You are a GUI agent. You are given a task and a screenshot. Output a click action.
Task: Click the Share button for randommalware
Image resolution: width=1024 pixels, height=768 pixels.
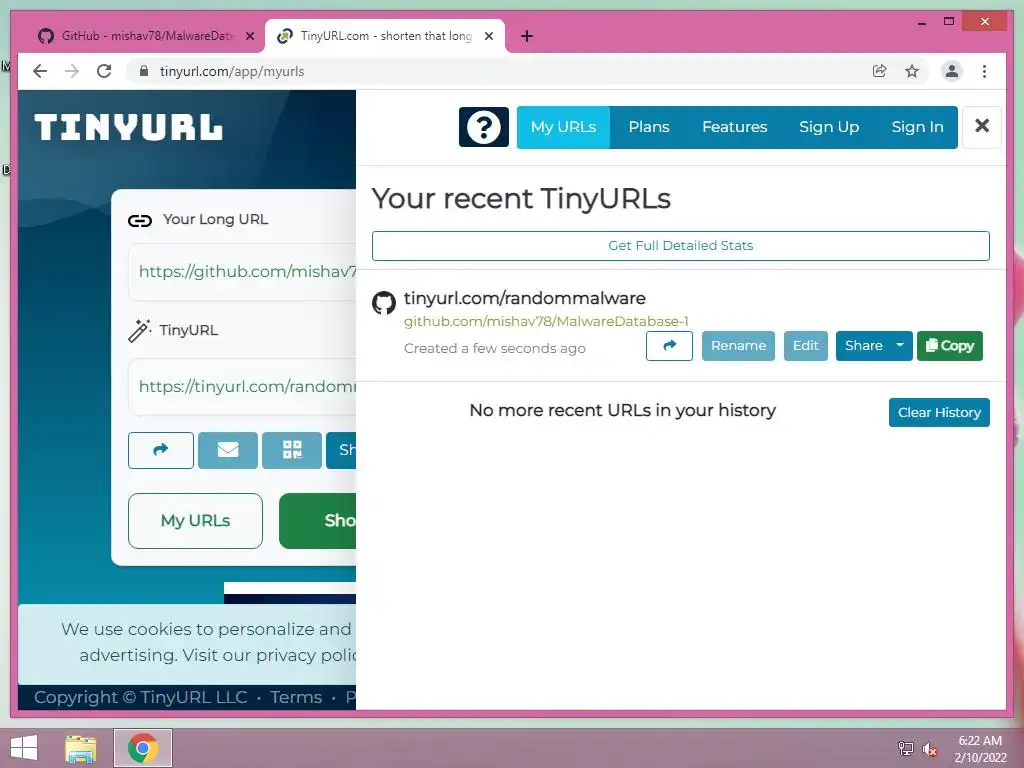(863, 345)
